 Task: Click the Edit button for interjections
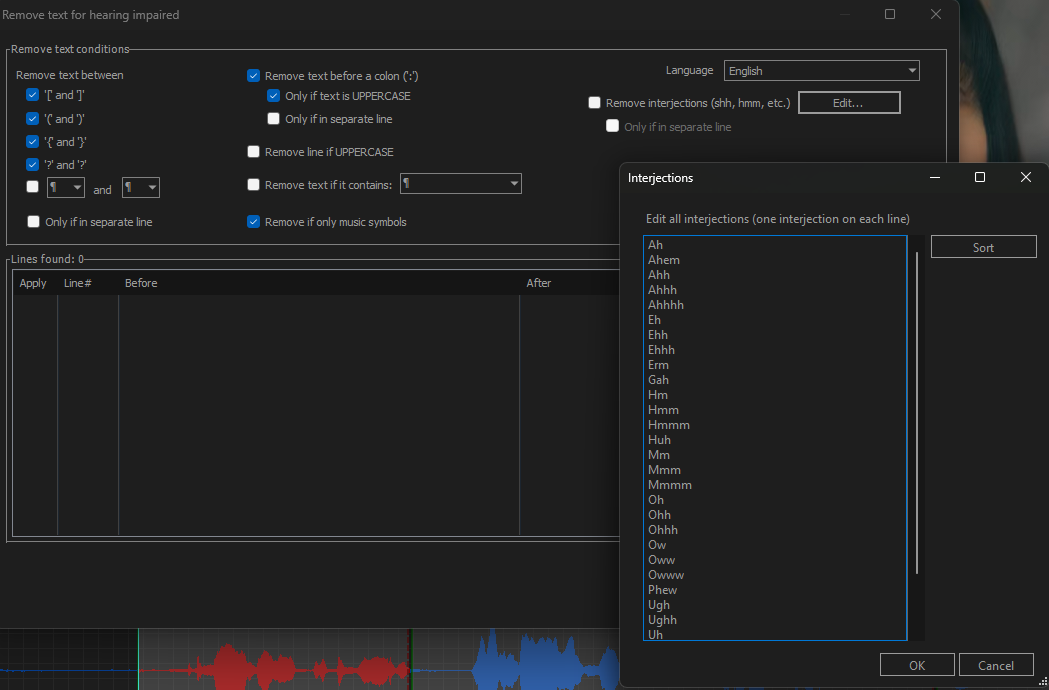(848, 102)
